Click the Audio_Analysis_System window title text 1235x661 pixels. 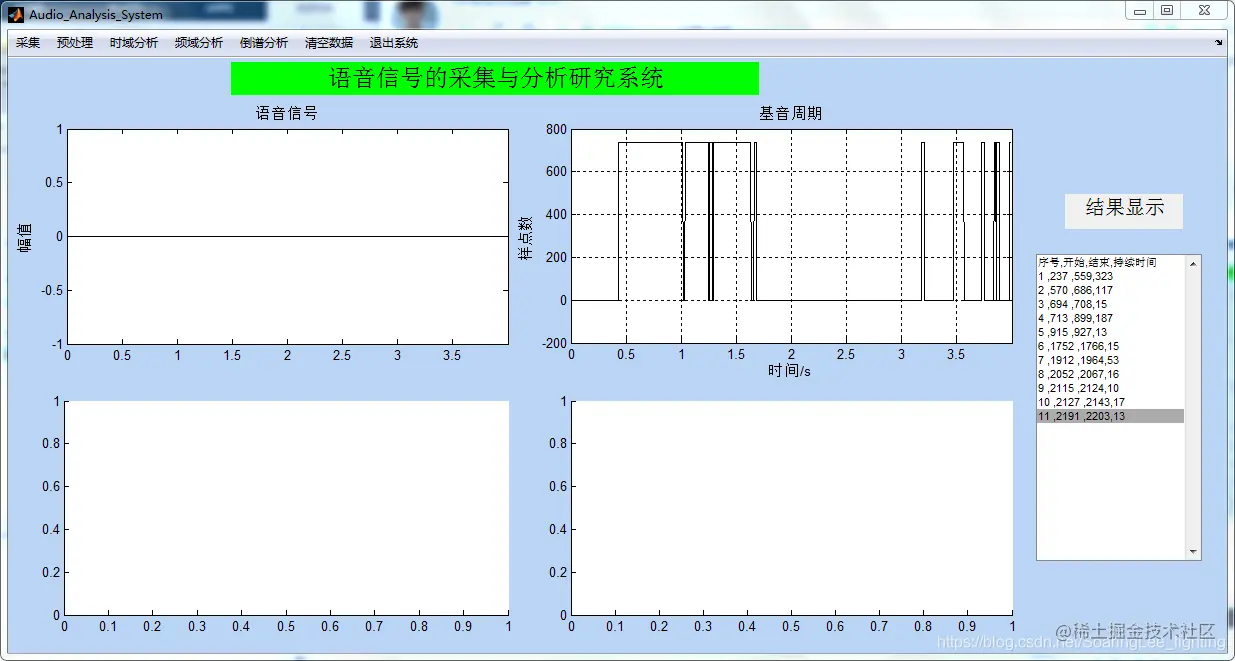tap(96, 15)
